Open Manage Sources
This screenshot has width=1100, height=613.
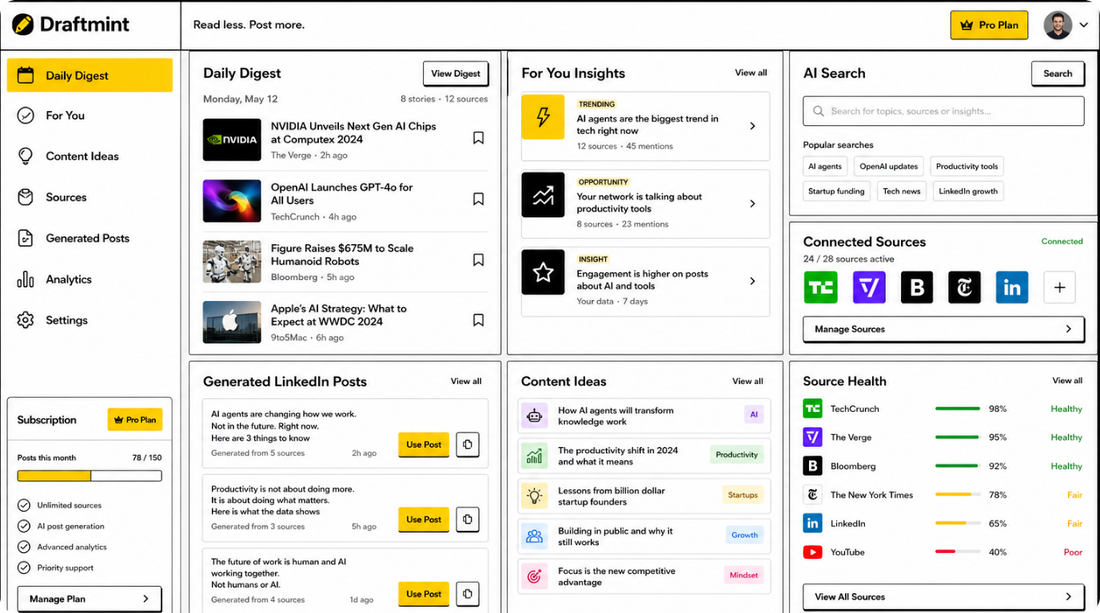coord(943,329)
